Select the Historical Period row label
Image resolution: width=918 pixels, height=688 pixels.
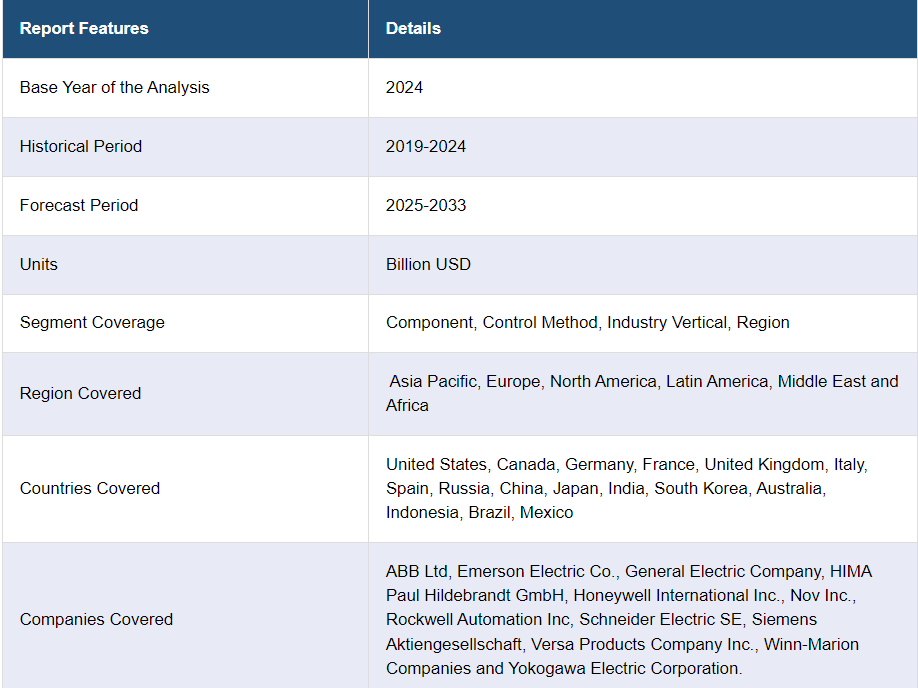tap(81, 147)
